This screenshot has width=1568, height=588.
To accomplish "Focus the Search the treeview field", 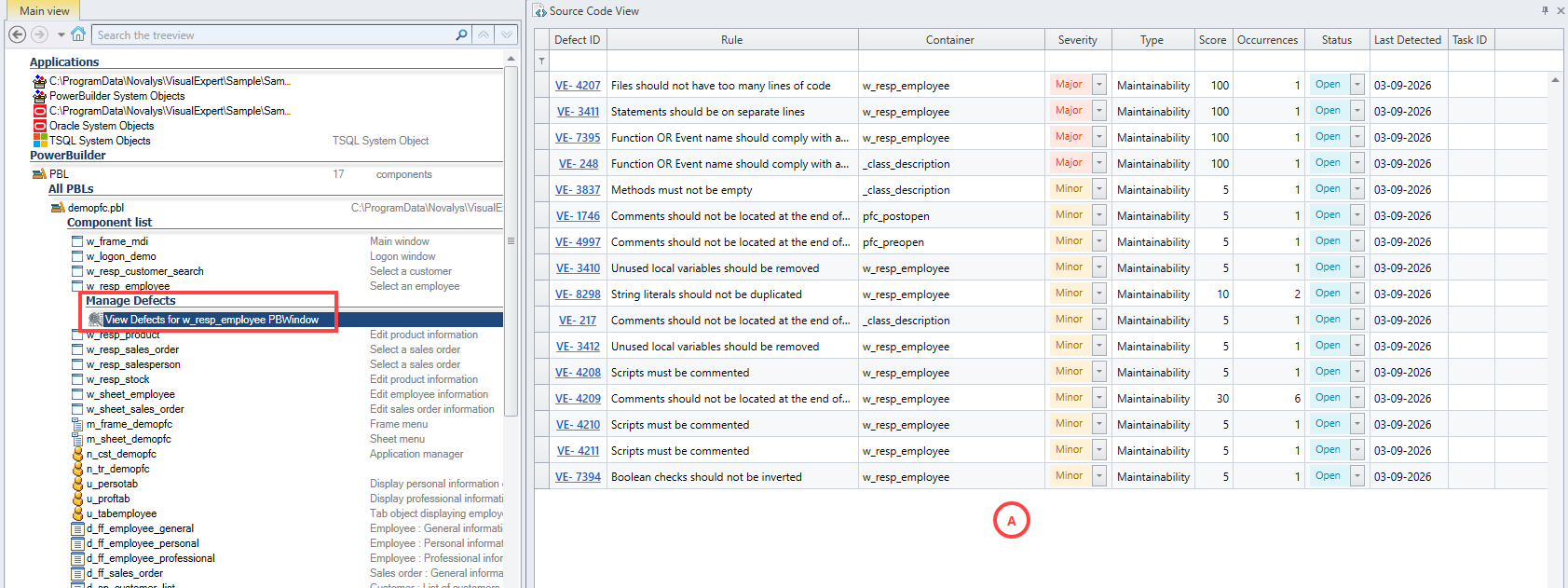I will 274,35.
